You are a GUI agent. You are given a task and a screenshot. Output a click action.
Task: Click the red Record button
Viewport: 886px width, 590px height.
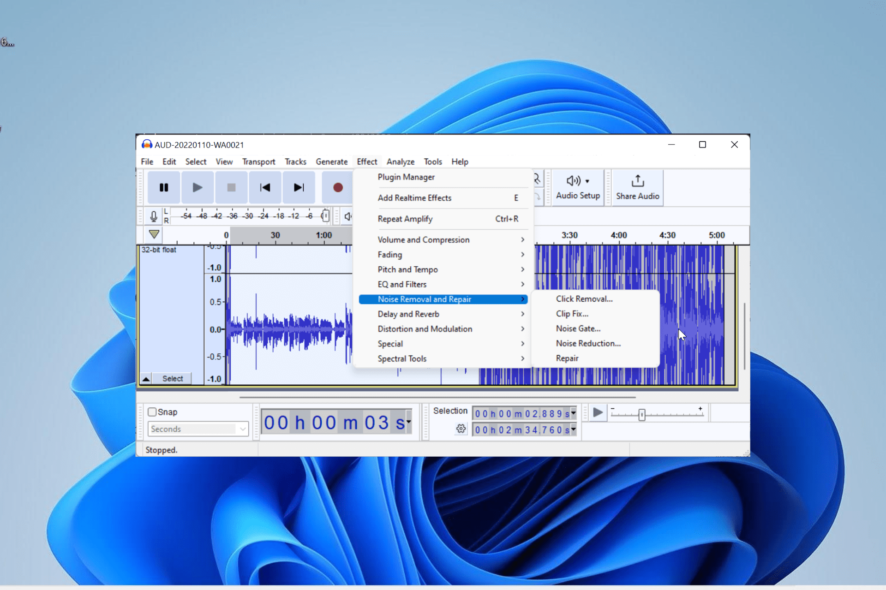click(x=337, y=188)
